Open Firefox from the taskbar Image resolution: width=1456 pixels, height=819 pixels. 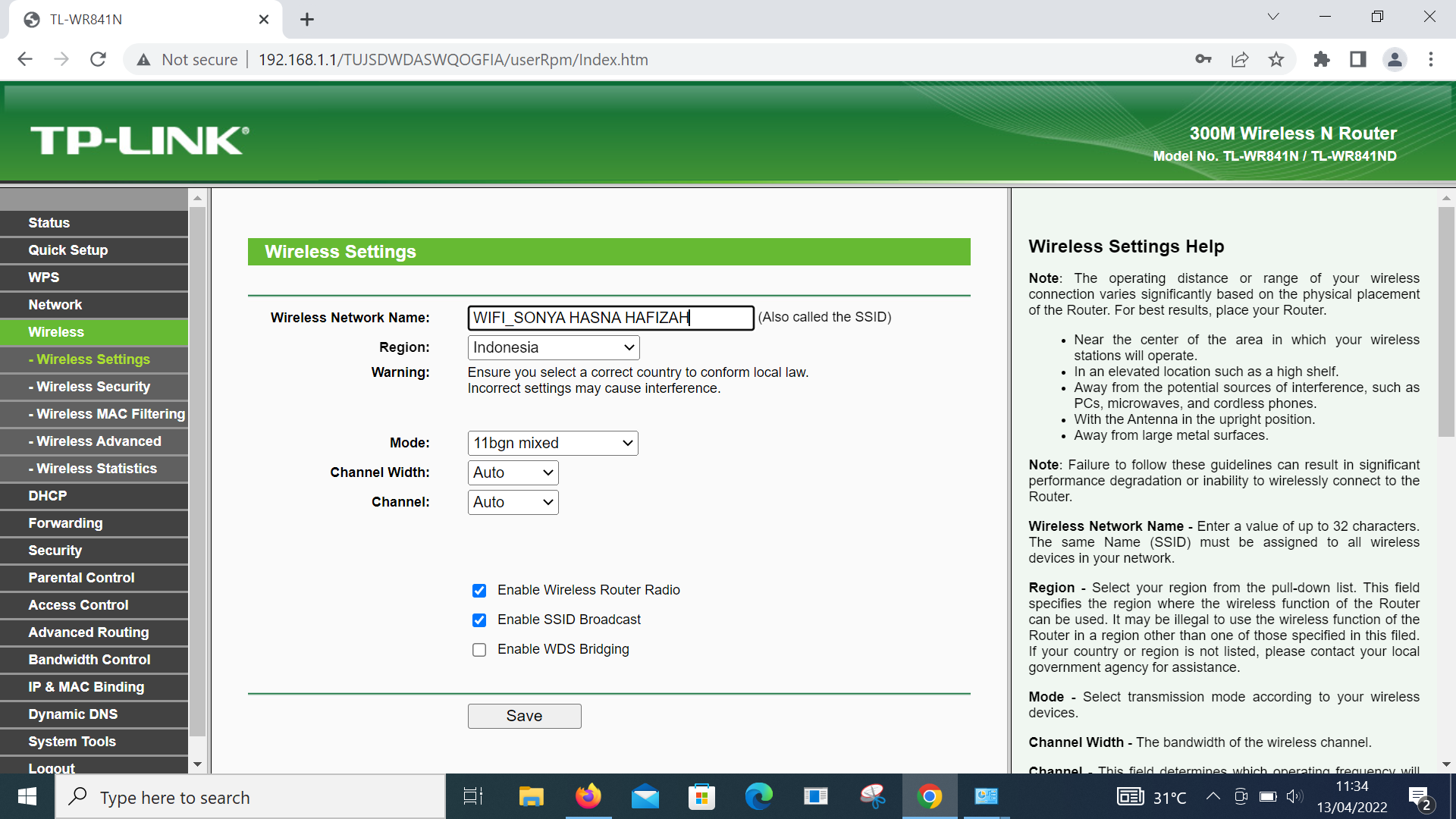[x=588, y=796]
